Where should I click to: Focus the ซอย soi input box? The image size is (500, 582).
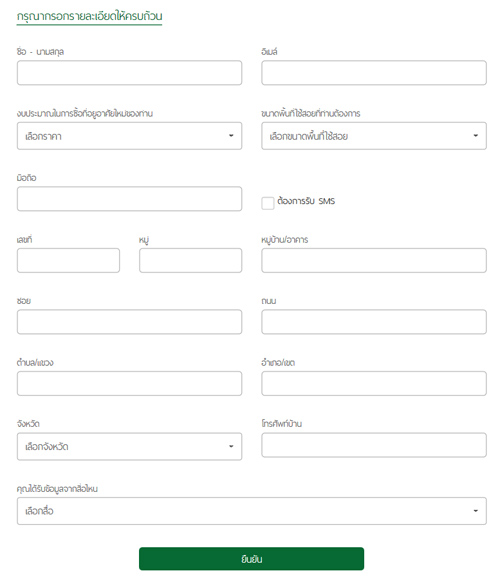pos(129,322)
